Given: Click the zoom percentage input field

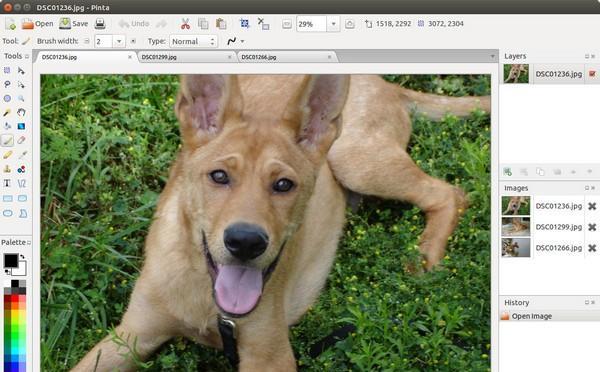Looking at the screenshot, I should tap(311, 24).
